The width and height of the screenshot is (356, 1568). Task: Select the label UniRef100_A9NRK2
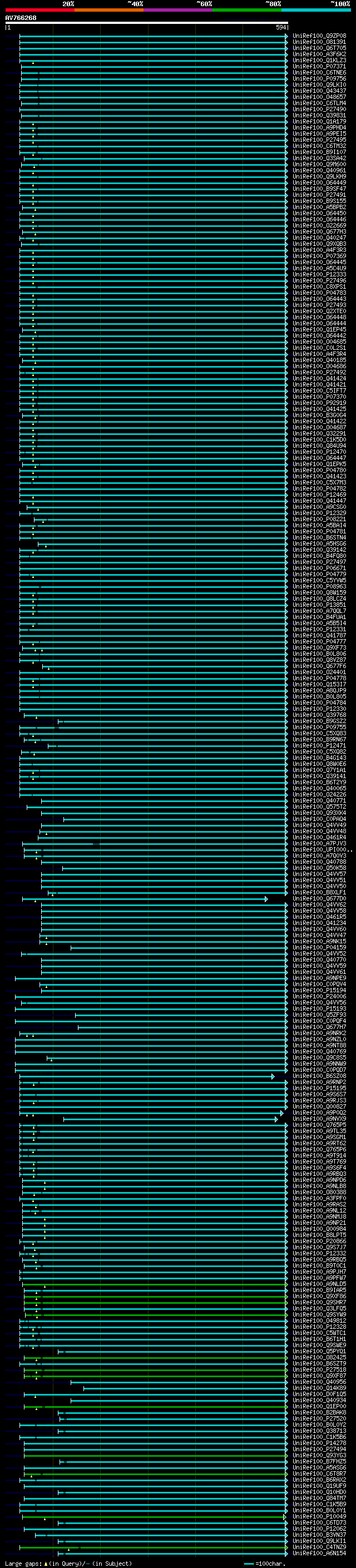tap(319, 1033)
